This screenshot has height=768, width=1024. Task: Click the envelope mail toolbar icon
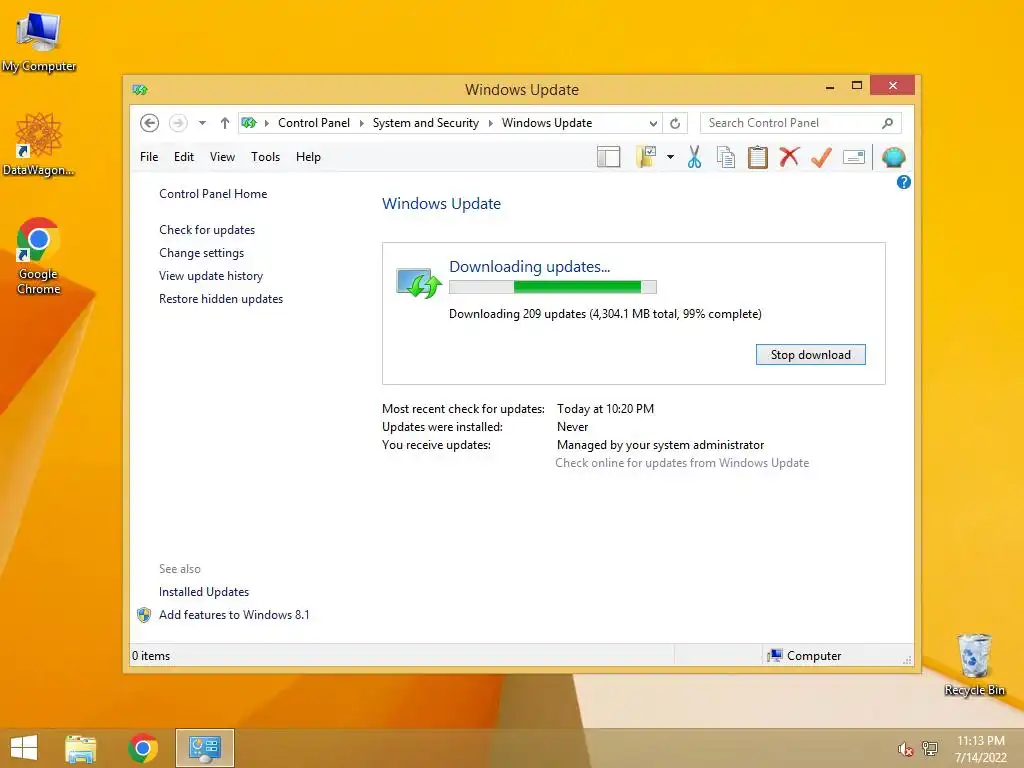click(x=854, y=157)
